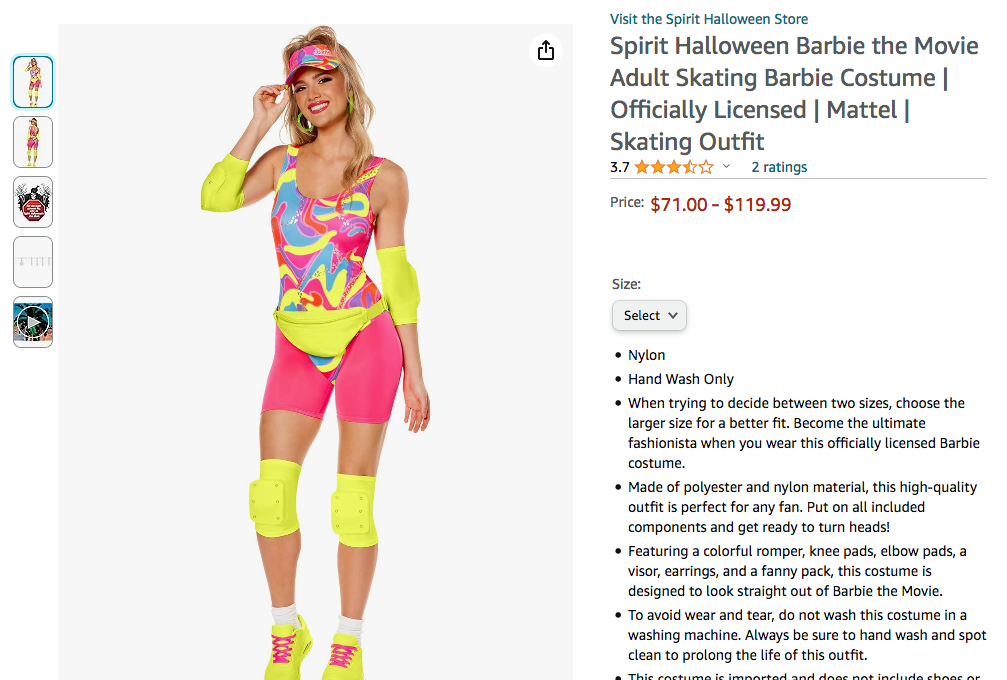Select the first front-view costume thumbnail

[33, 82]
